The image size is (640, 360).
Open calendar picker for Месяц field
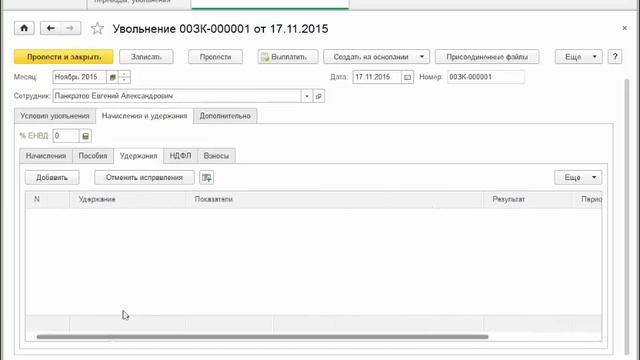[x=112, y=77]
